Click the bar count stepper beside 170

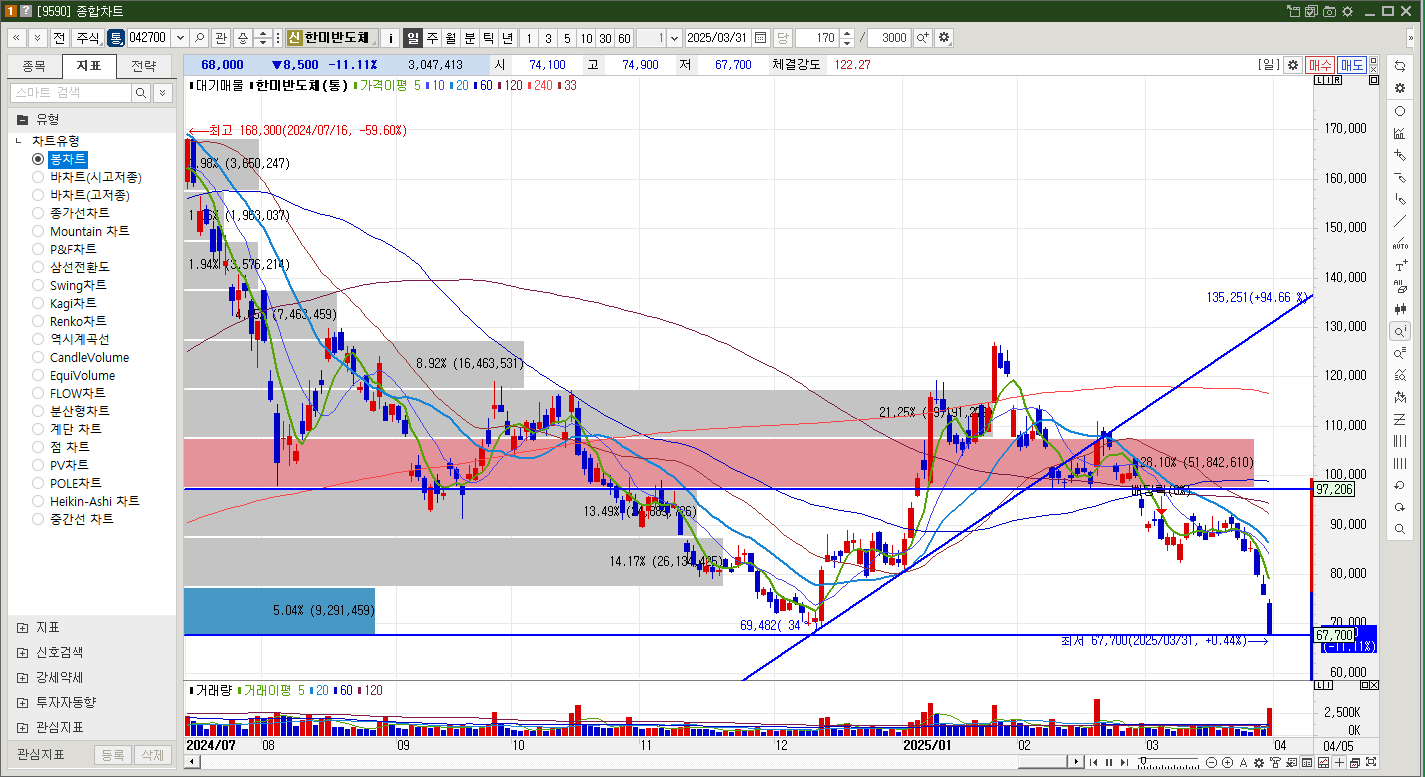coord(847,38)
